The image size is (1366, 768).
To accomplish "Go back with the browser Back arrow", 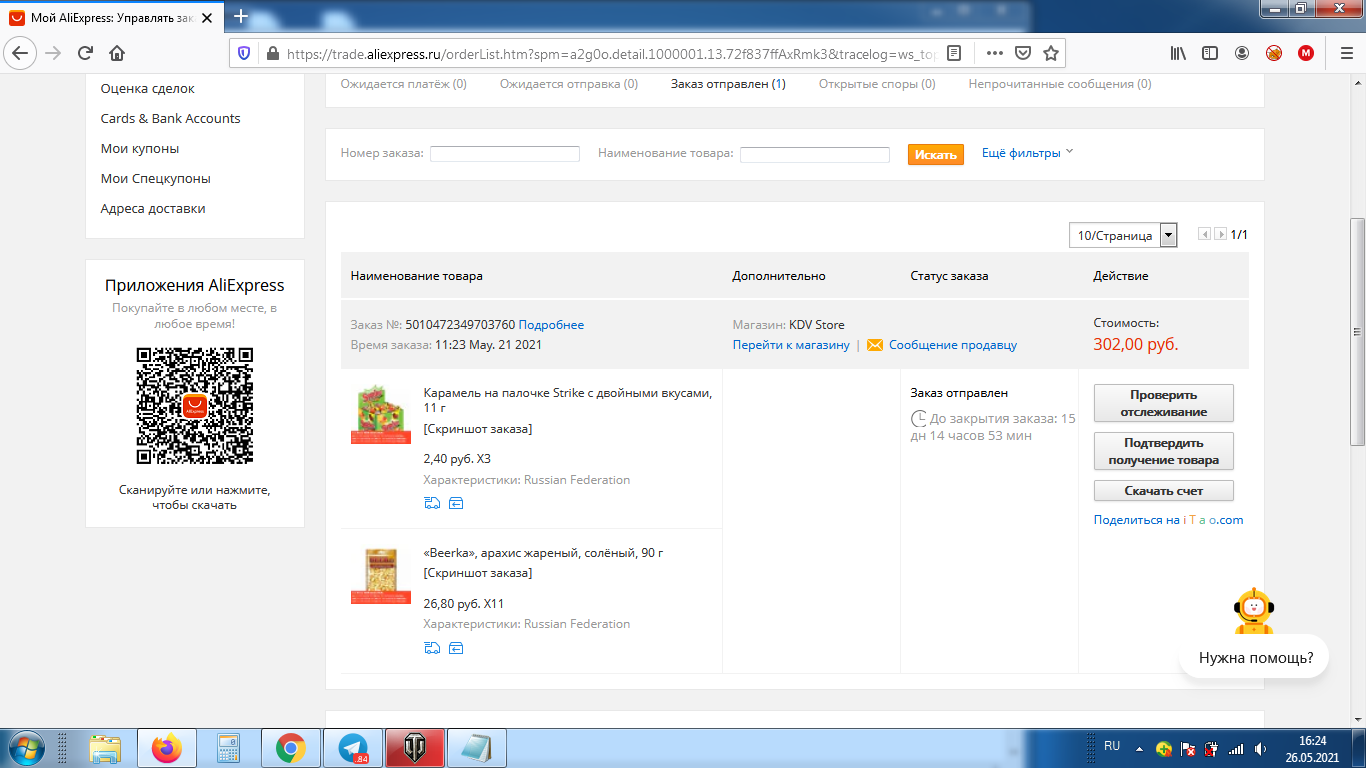I will point(22,53).
